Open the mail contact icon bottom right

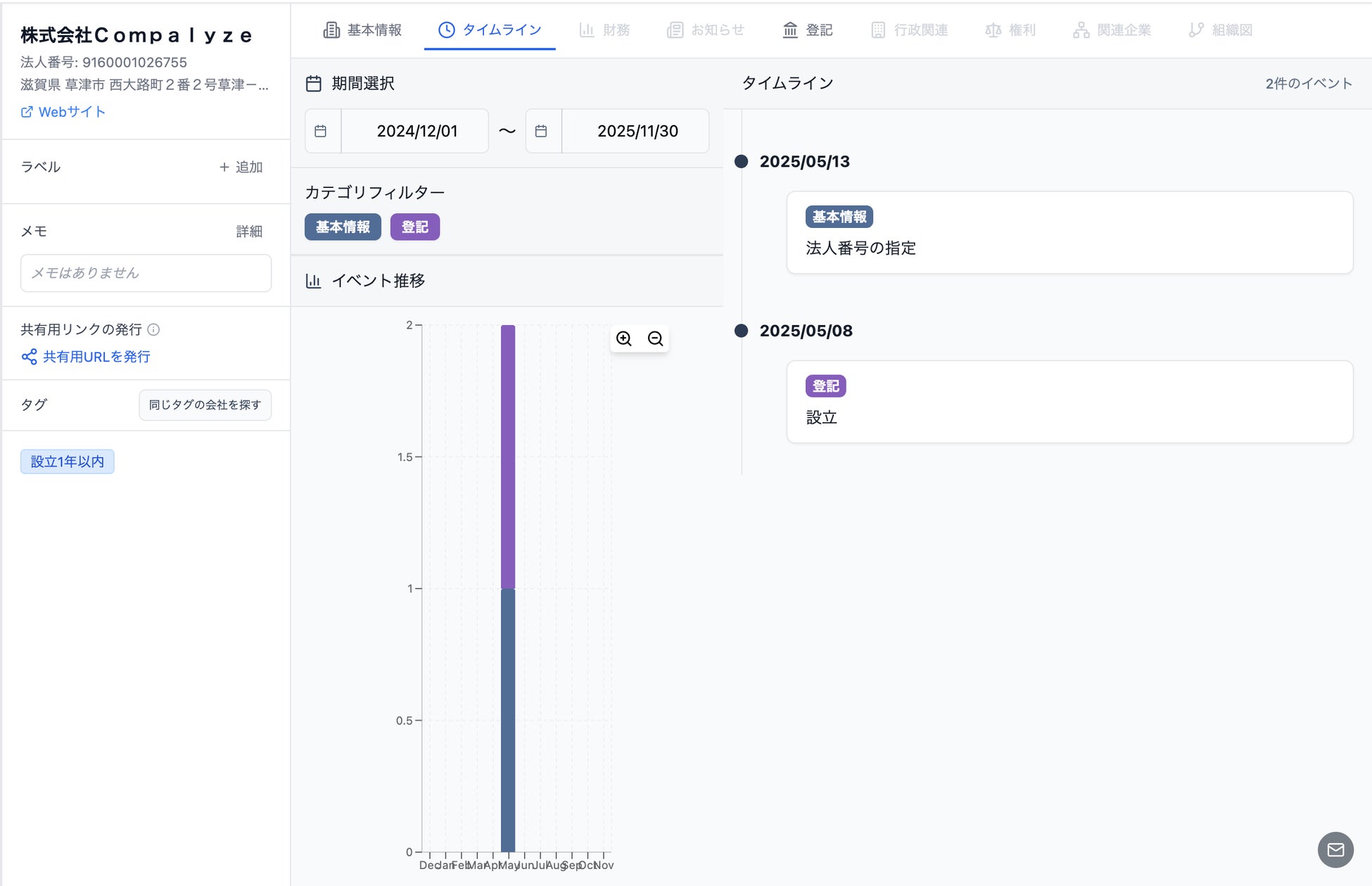pos(1335,849)
